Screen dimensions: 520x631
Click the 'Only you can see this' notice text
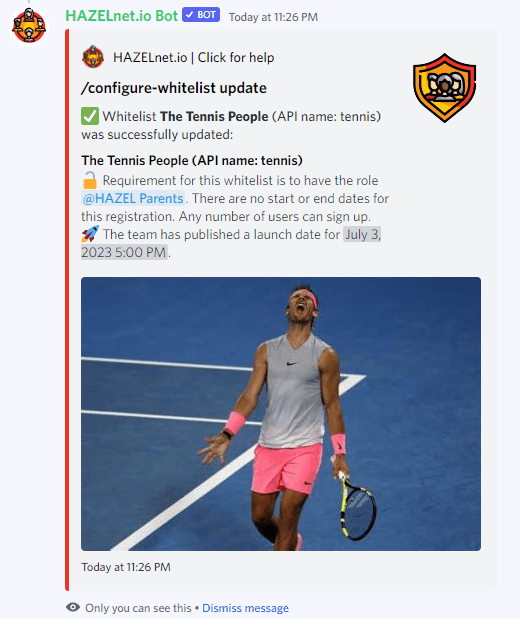(x=138, y=608)
